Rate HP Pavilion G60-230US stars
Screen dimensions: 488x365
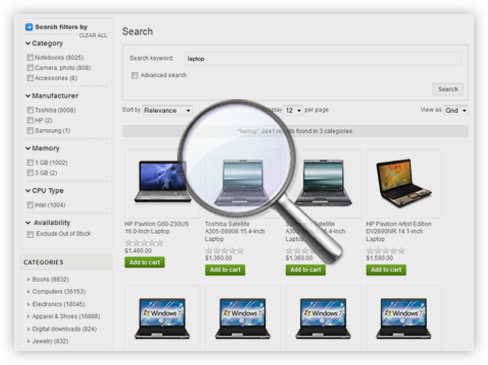pyautogui.click(x=144, y=243)
